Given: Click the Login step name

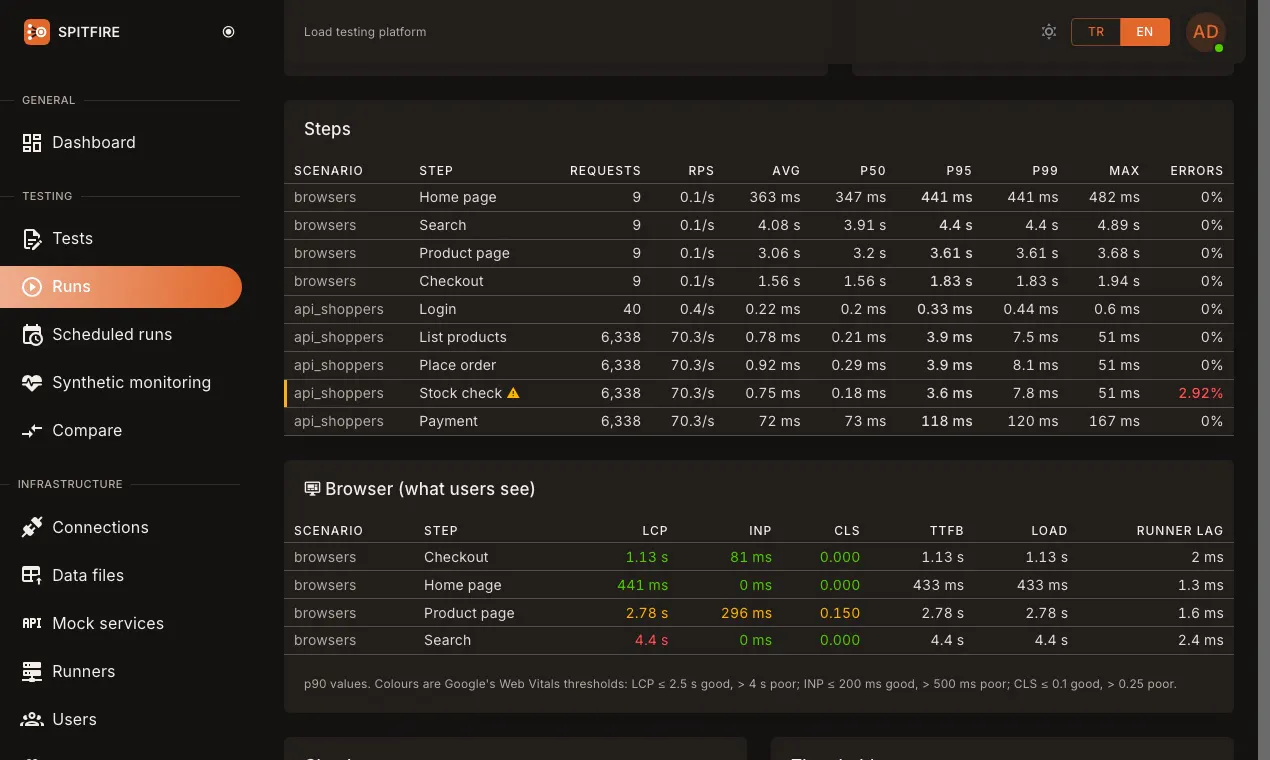Looking at the screenshot, I should click(x=438, y=309).
